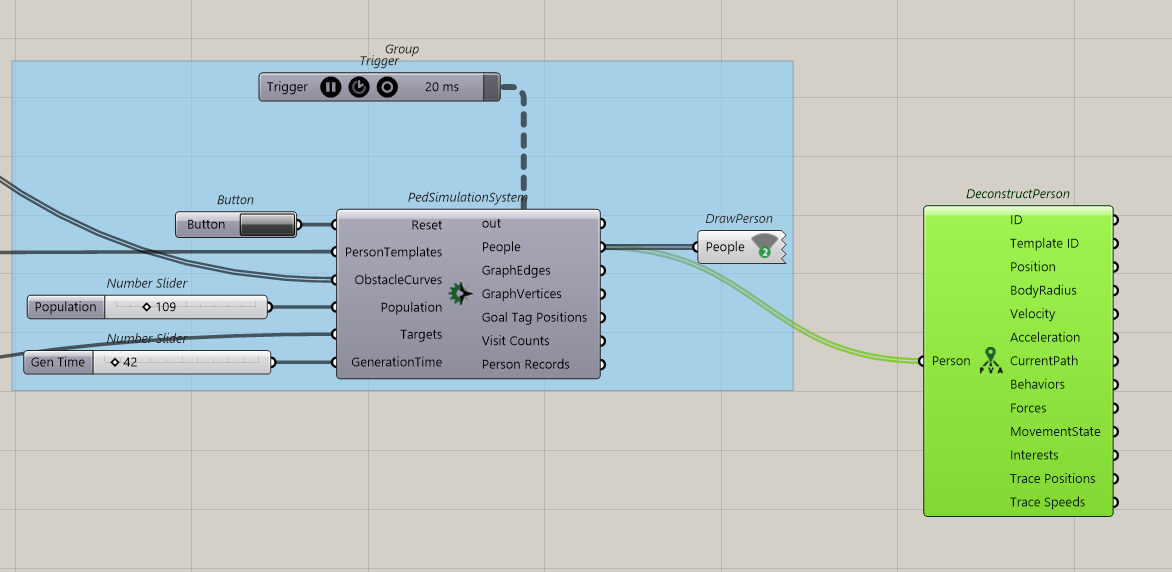Click the Population input of PedSimulationSystem
The image size is (1172, 572).
[x=411, y=307]
